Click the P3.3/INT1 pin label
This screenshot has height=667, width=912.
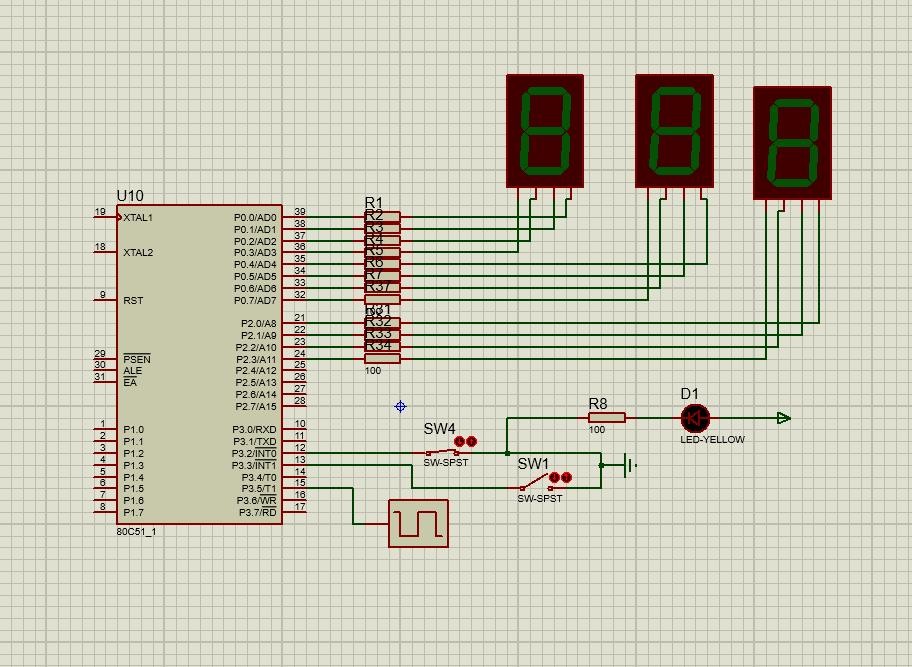(254, 465)
